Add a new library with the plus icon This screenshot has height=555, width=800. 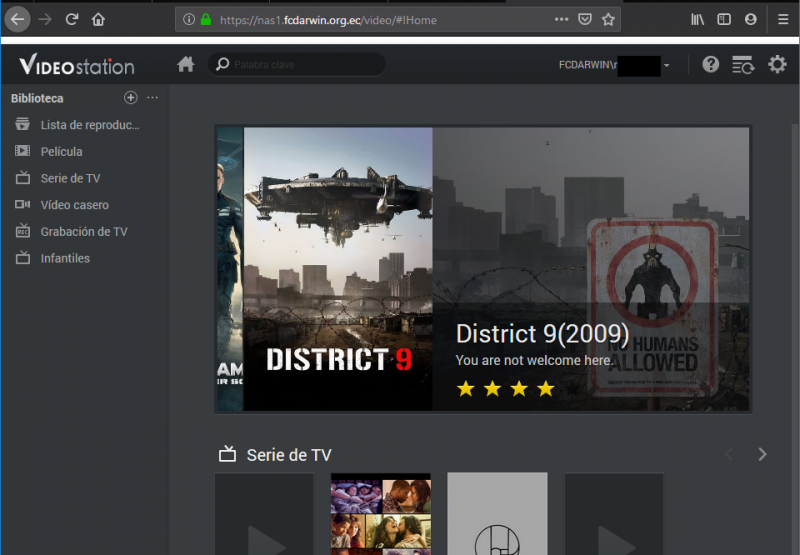[131, 97]
